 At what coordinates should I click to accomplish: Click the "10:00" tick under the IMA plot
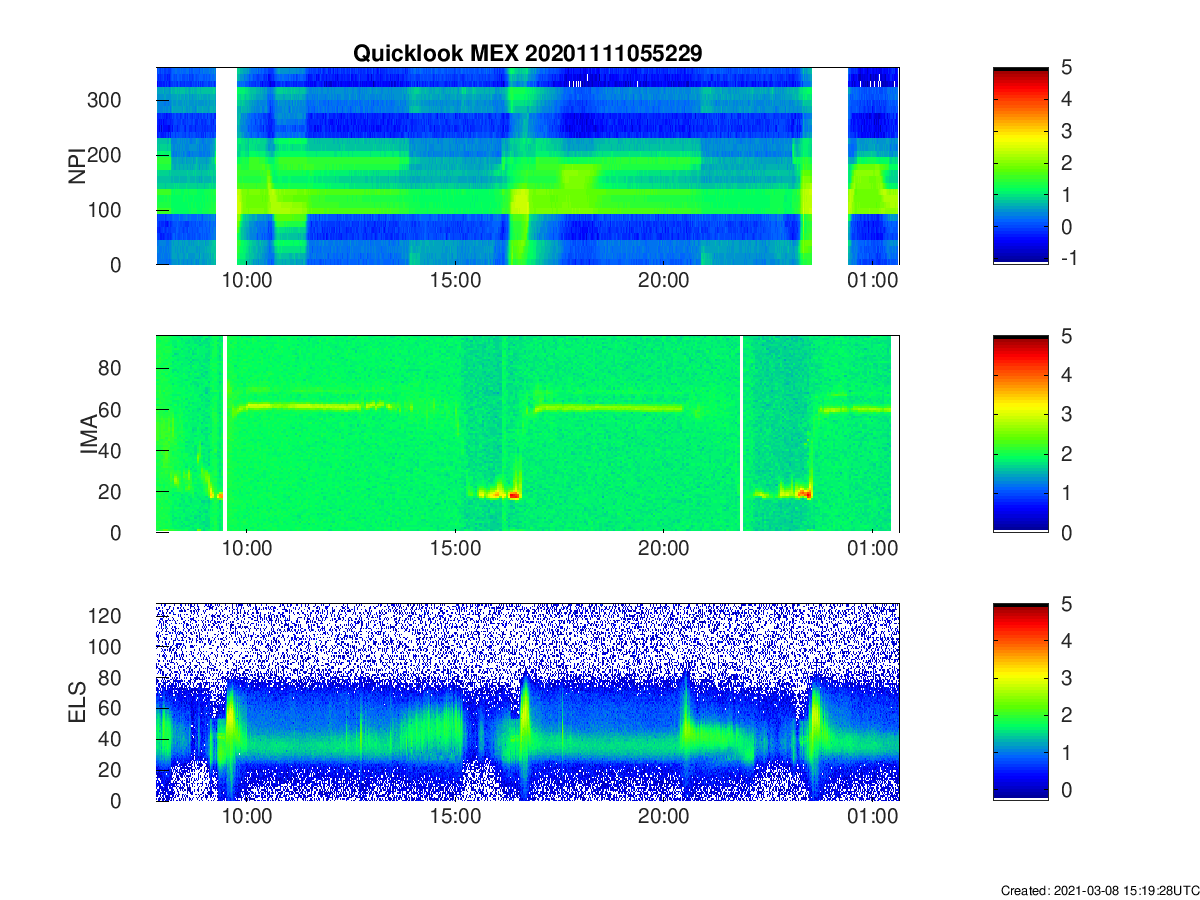click(247, 549)
